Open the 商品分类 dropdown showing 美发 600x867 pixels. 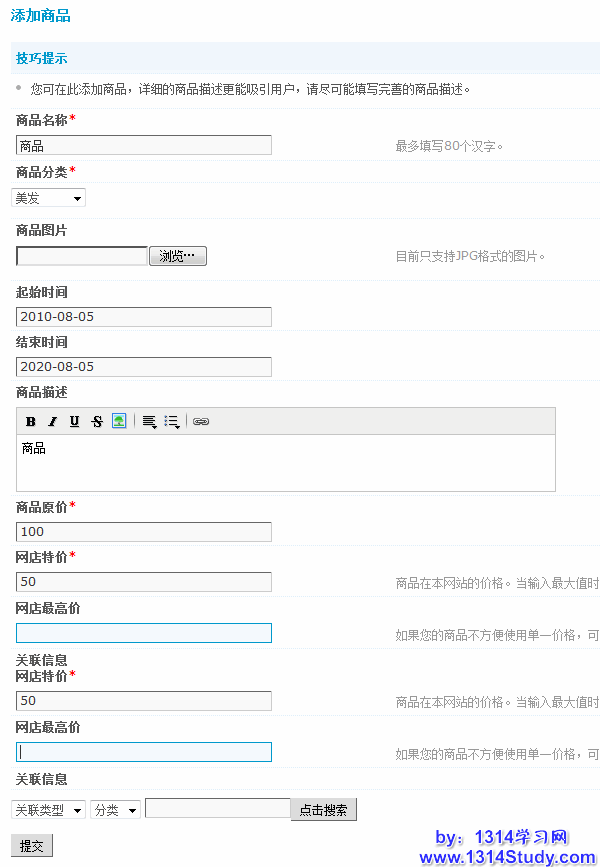[x=48, y=198]
